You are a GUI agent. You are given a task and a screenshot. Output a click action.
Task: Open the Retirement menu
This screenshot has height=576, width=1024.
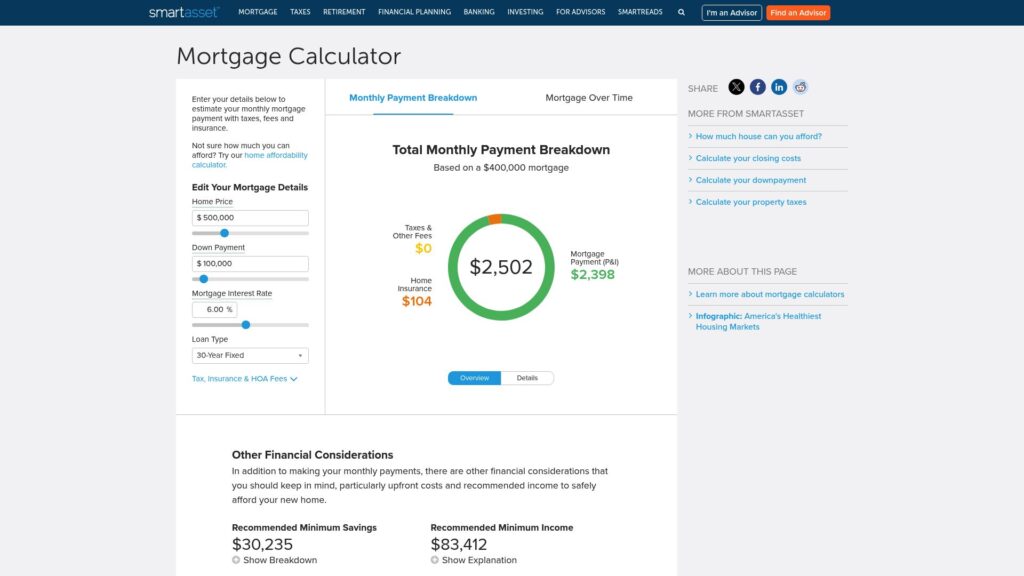(x=344, y=12)
